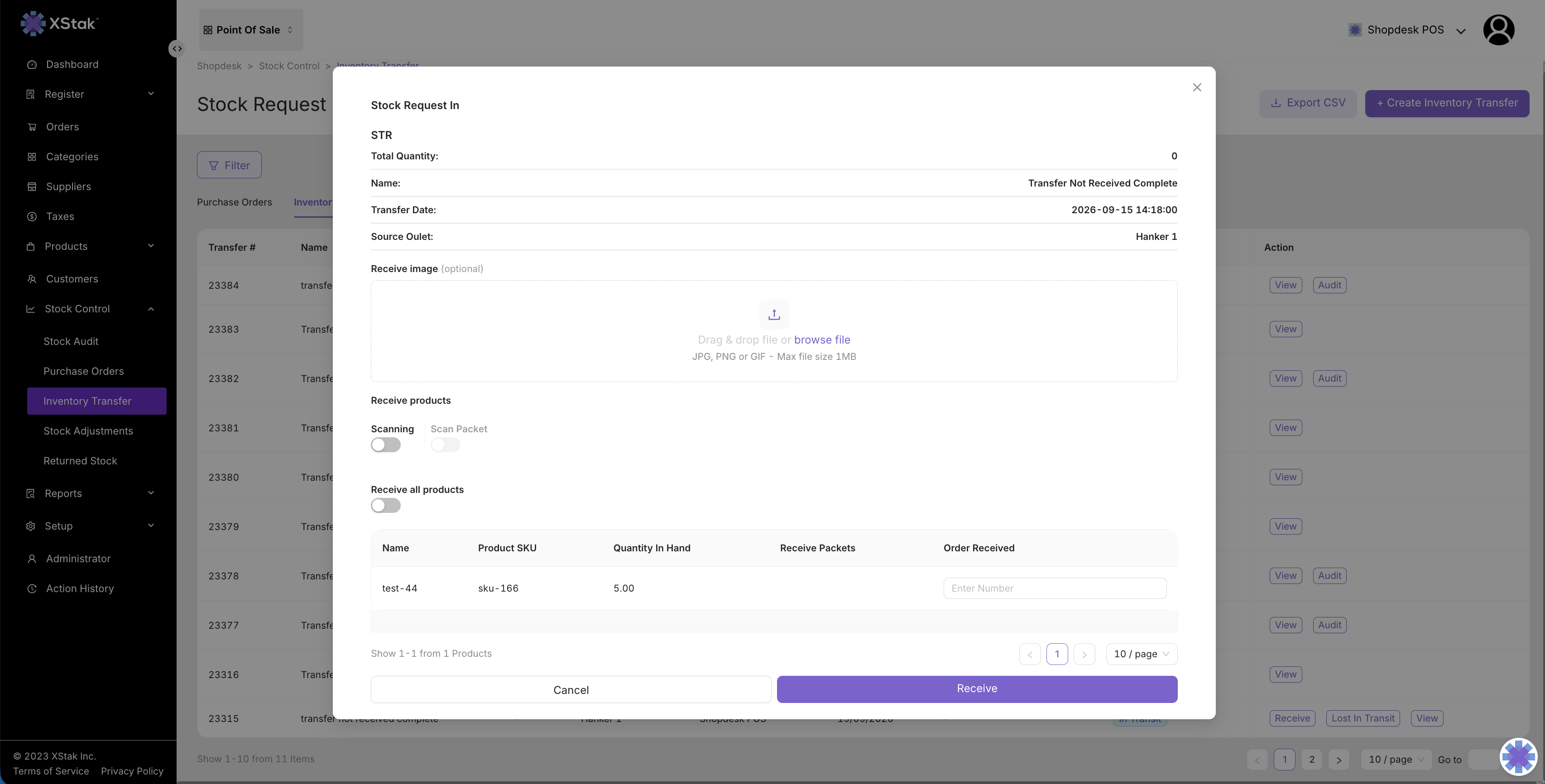1545x784 pixels.
Task: Select Stock Audit in the sidebar
Action: (71, 341)
